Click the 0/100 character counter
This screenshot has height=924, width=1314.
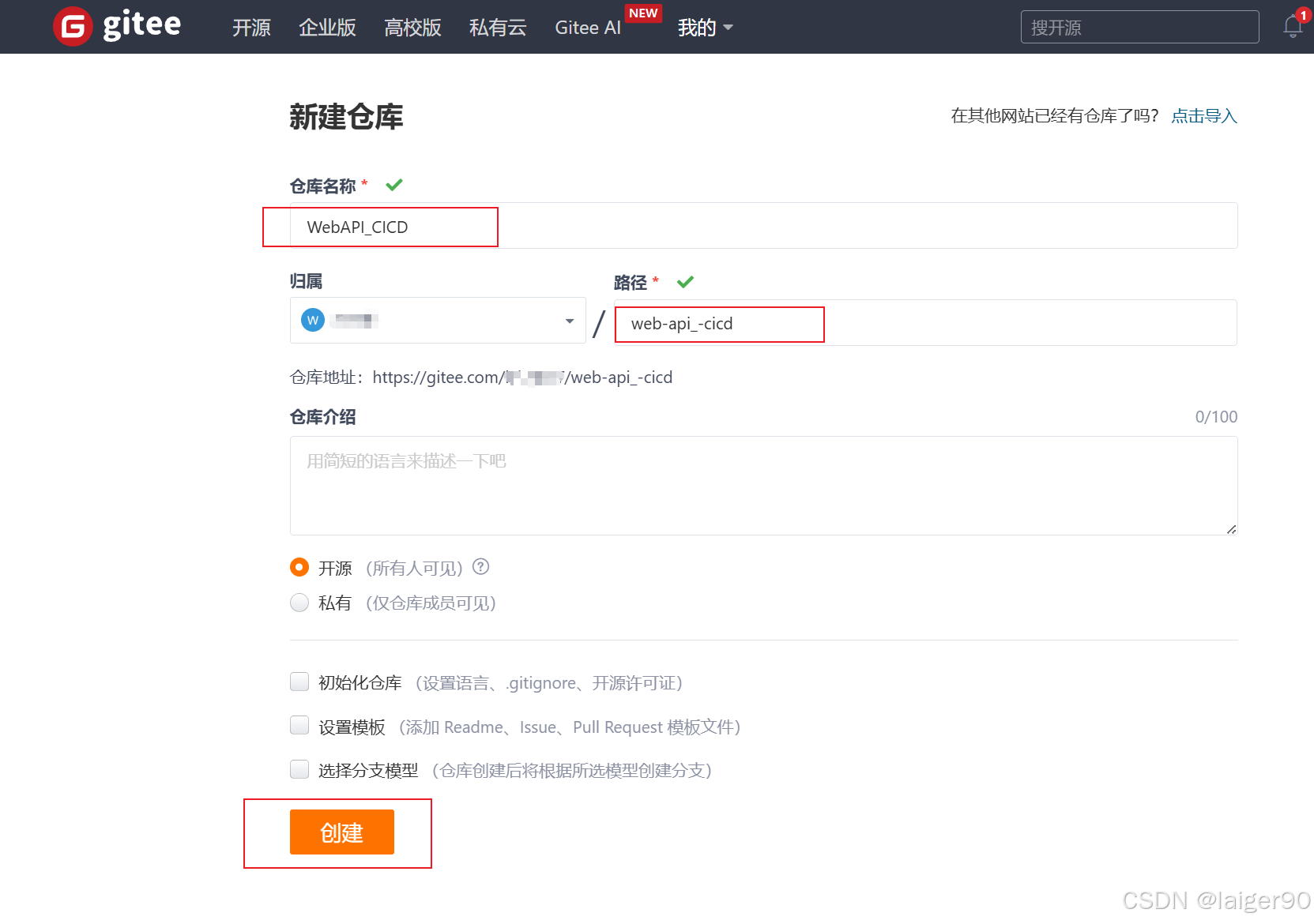1216,417
